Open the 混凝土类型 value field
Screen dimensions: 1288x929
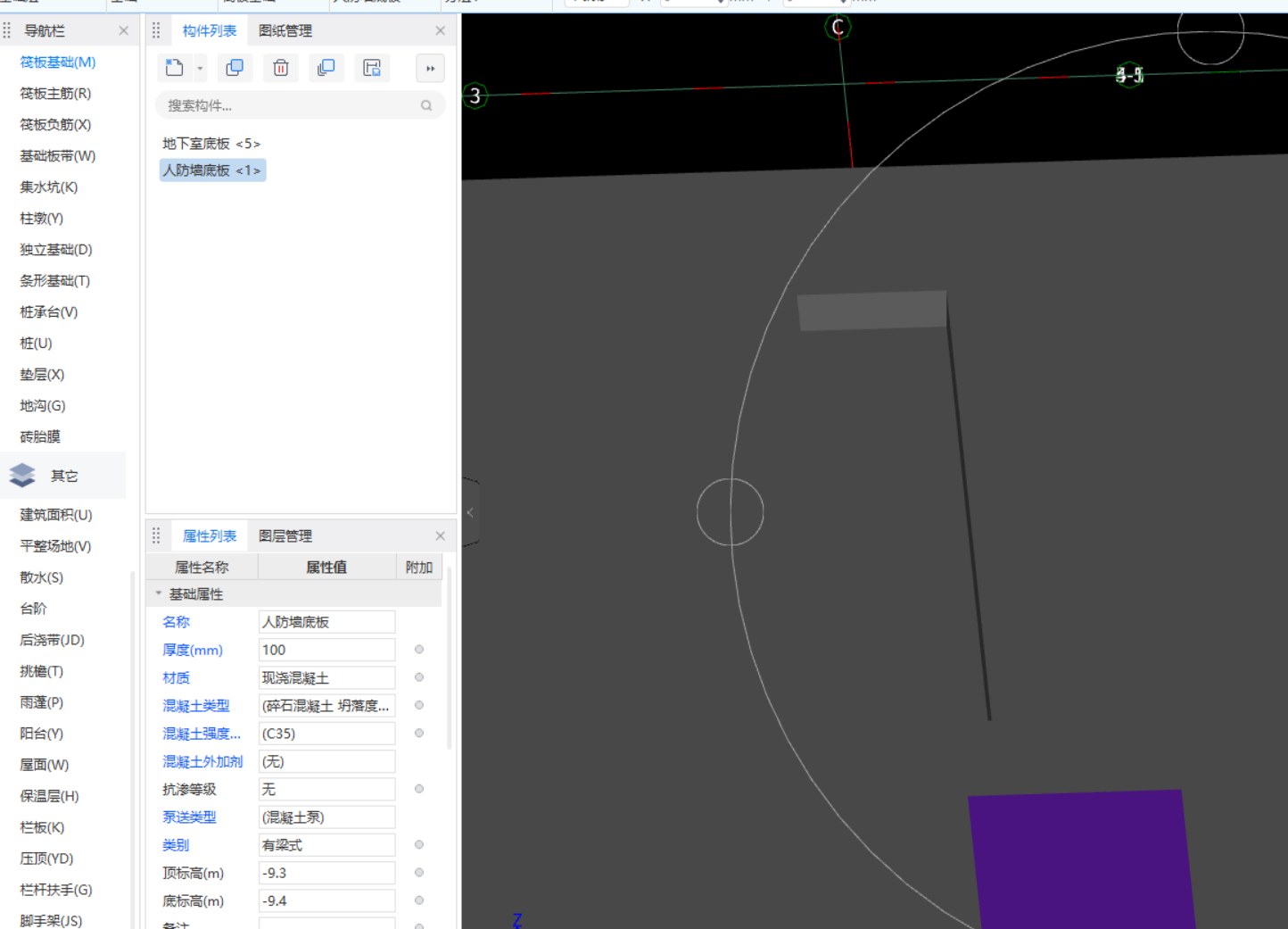(x=326, y=706)
